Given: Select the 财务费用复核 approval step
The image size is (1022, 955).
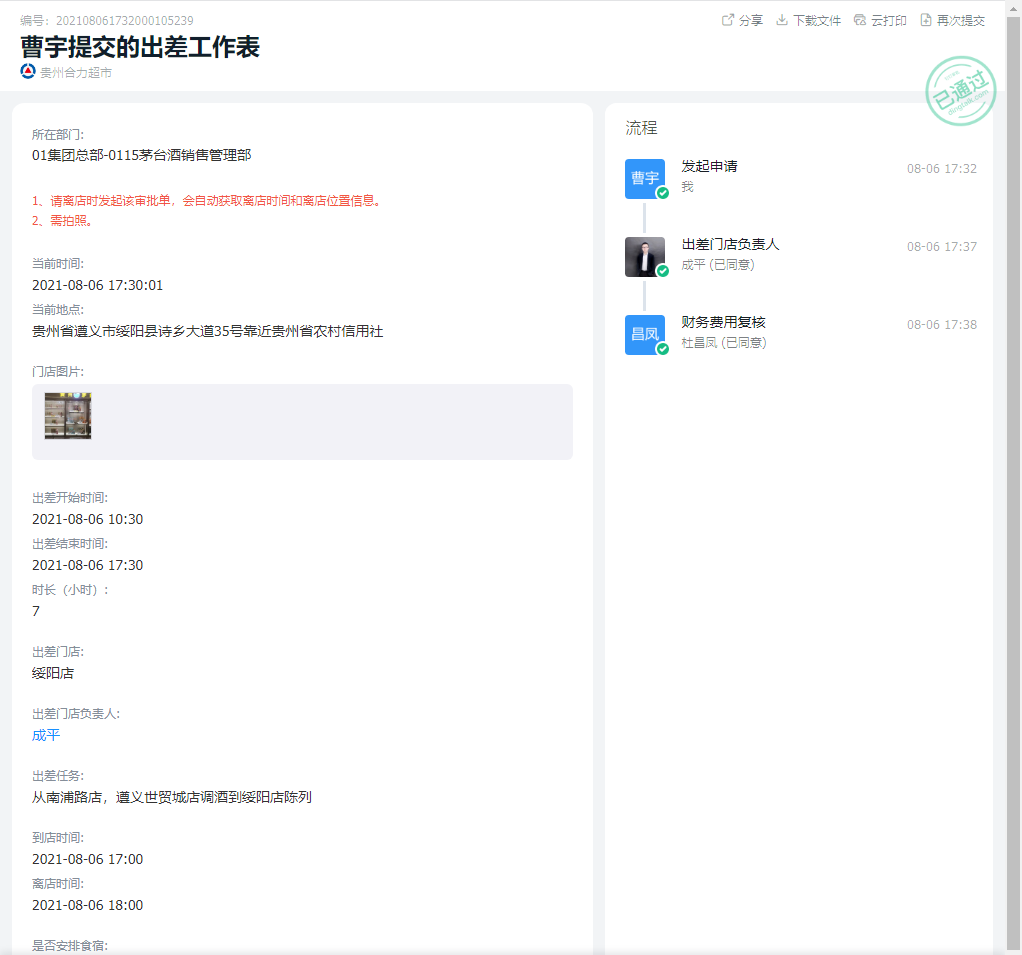Looking at the screenshot, I should [x=723, y=322].
